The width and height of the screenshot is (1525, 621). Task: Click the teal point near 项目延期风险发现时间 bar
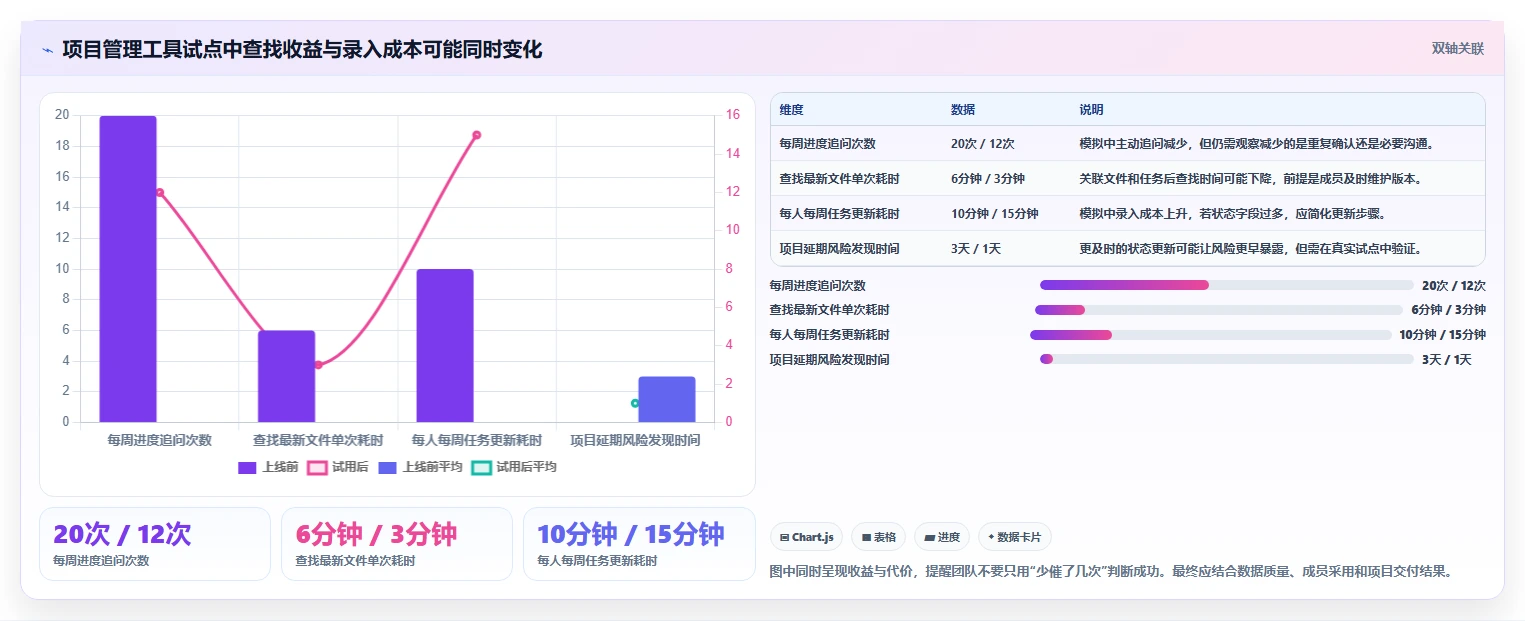(635, 403)
